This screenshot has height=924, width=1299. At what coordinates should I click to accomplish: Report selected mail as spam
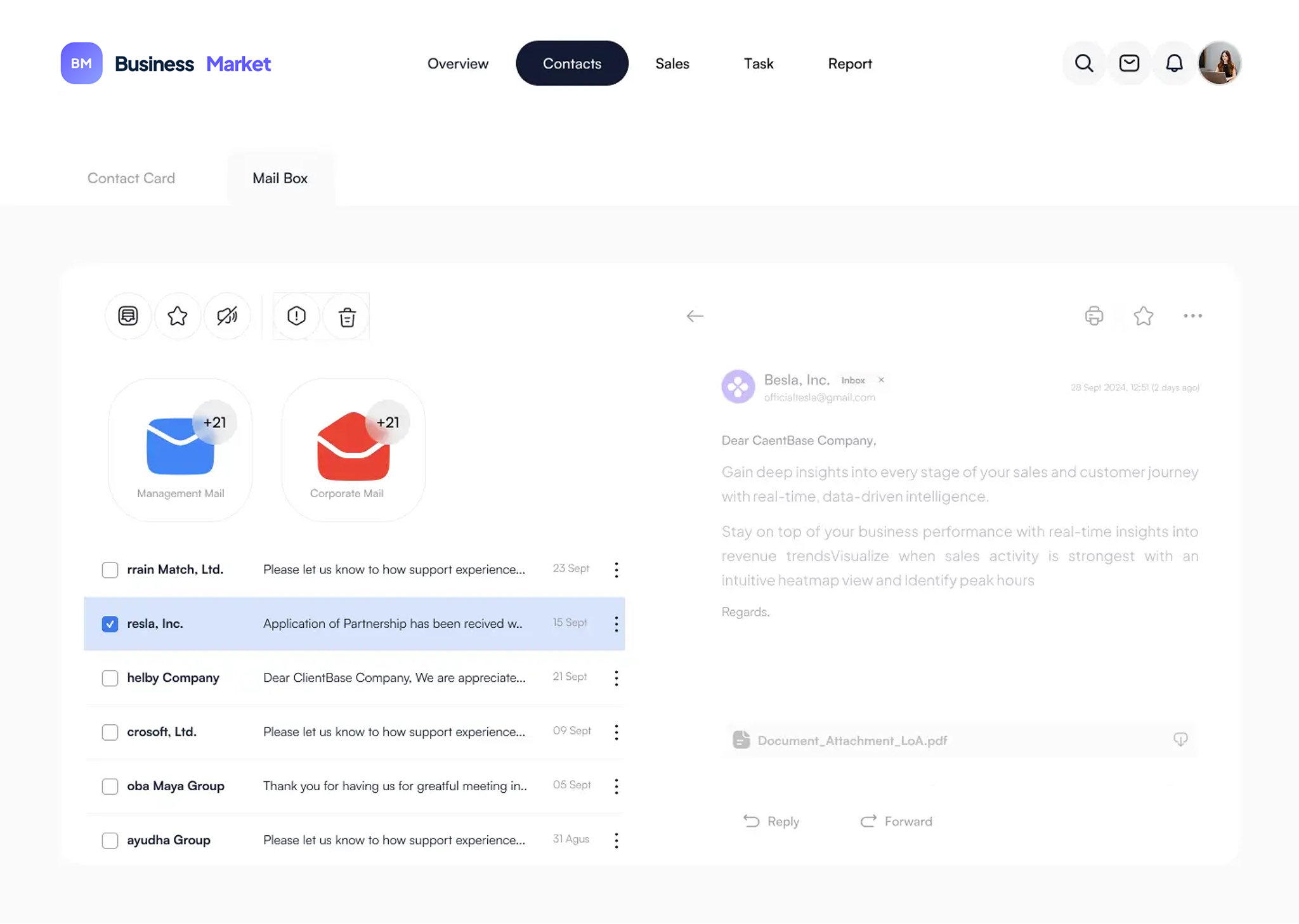[296, 316]
